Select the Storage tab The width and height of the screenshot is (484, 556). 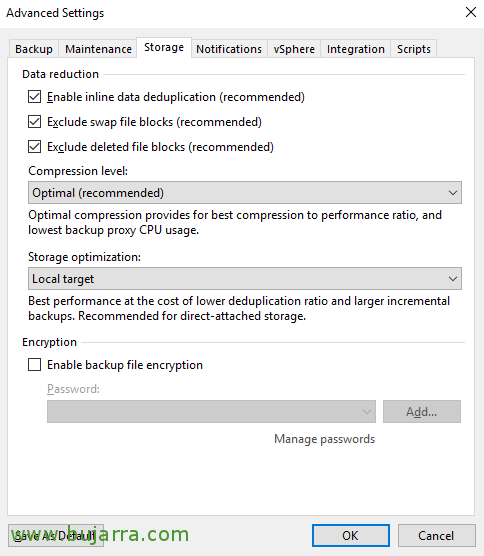click(164, 48)
